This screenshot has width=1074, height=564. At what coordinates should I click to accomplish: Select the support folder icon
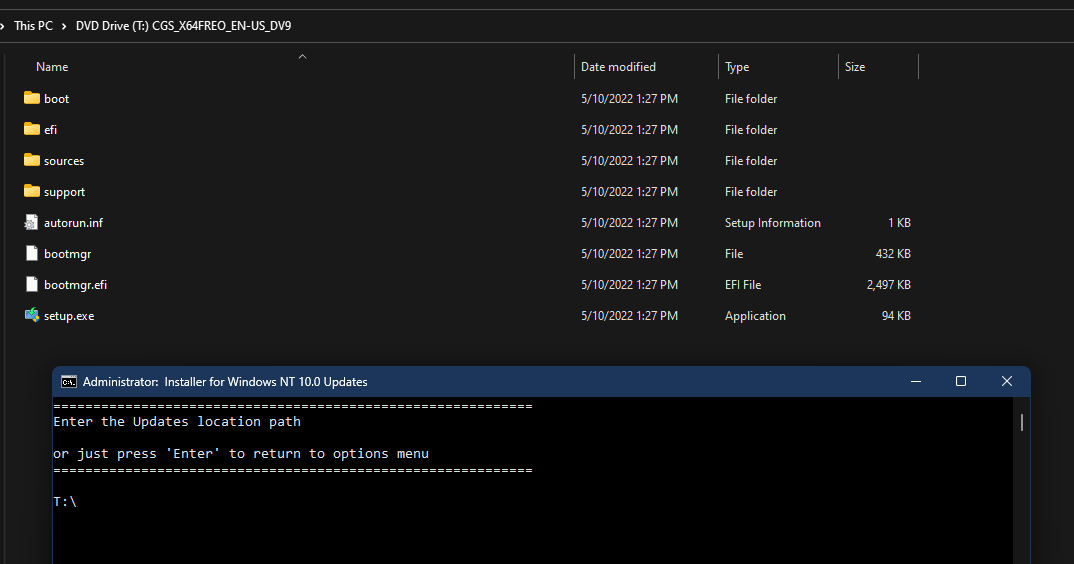coord(32,191)
